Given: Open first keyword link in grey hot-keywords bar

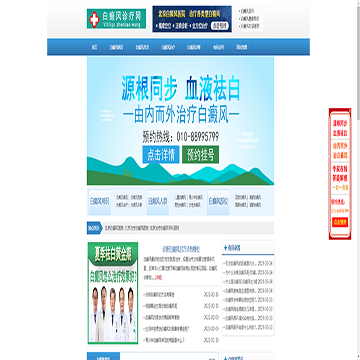Looking at the screenshot, I should (x=113, y=228).
